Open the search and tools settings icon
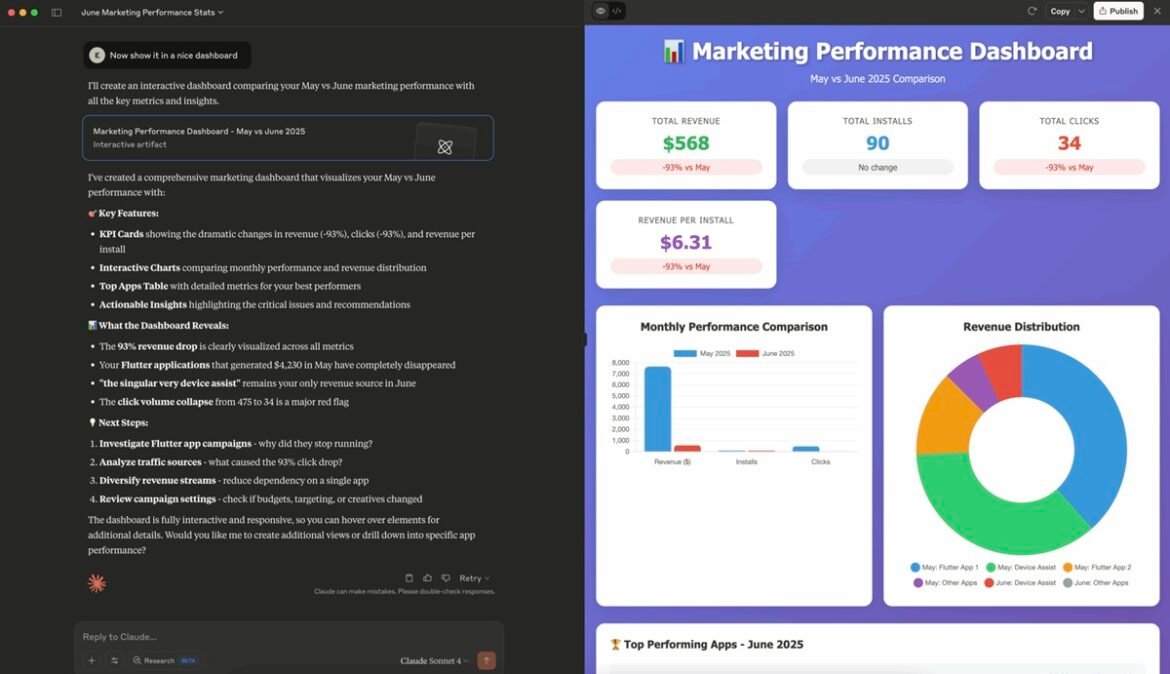Viewport: 1170px width, 674px height. point(114,660)
